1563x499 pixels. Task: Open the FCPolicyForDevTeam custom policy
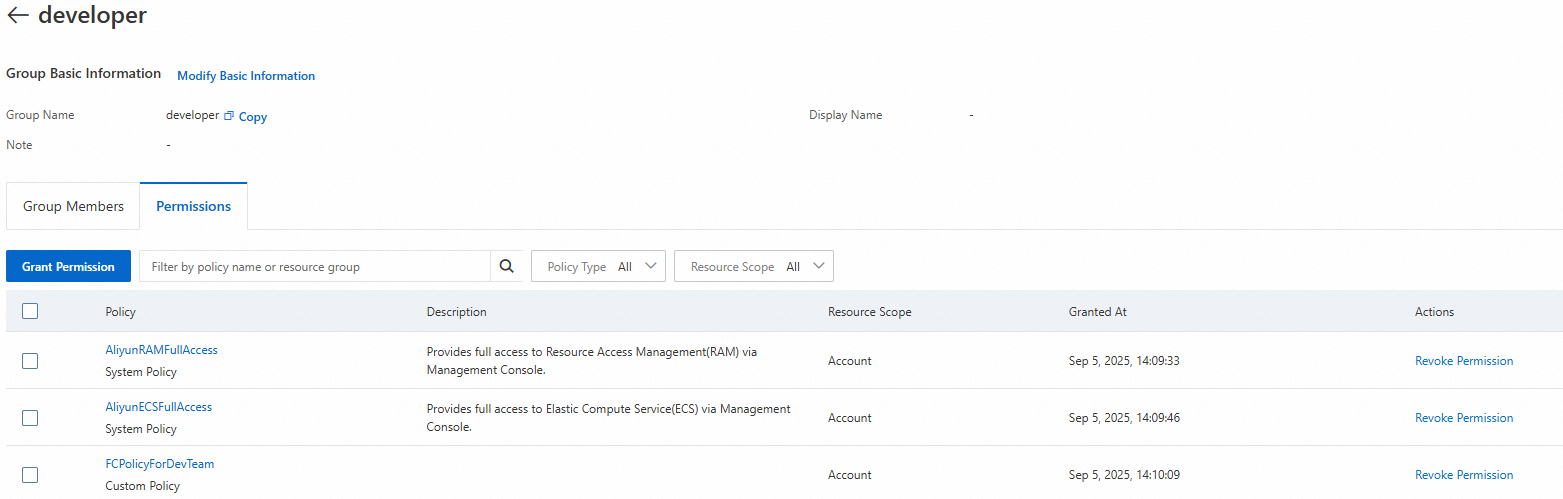(159, 464)
